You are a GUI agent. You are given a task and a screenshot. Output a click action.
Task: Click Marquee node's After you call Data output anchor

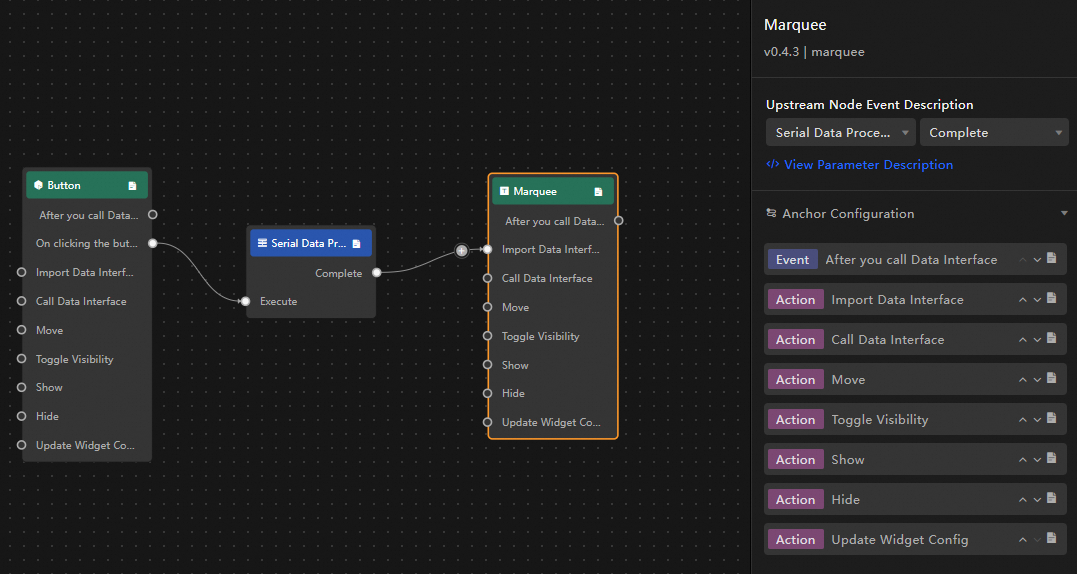[619, 221]
